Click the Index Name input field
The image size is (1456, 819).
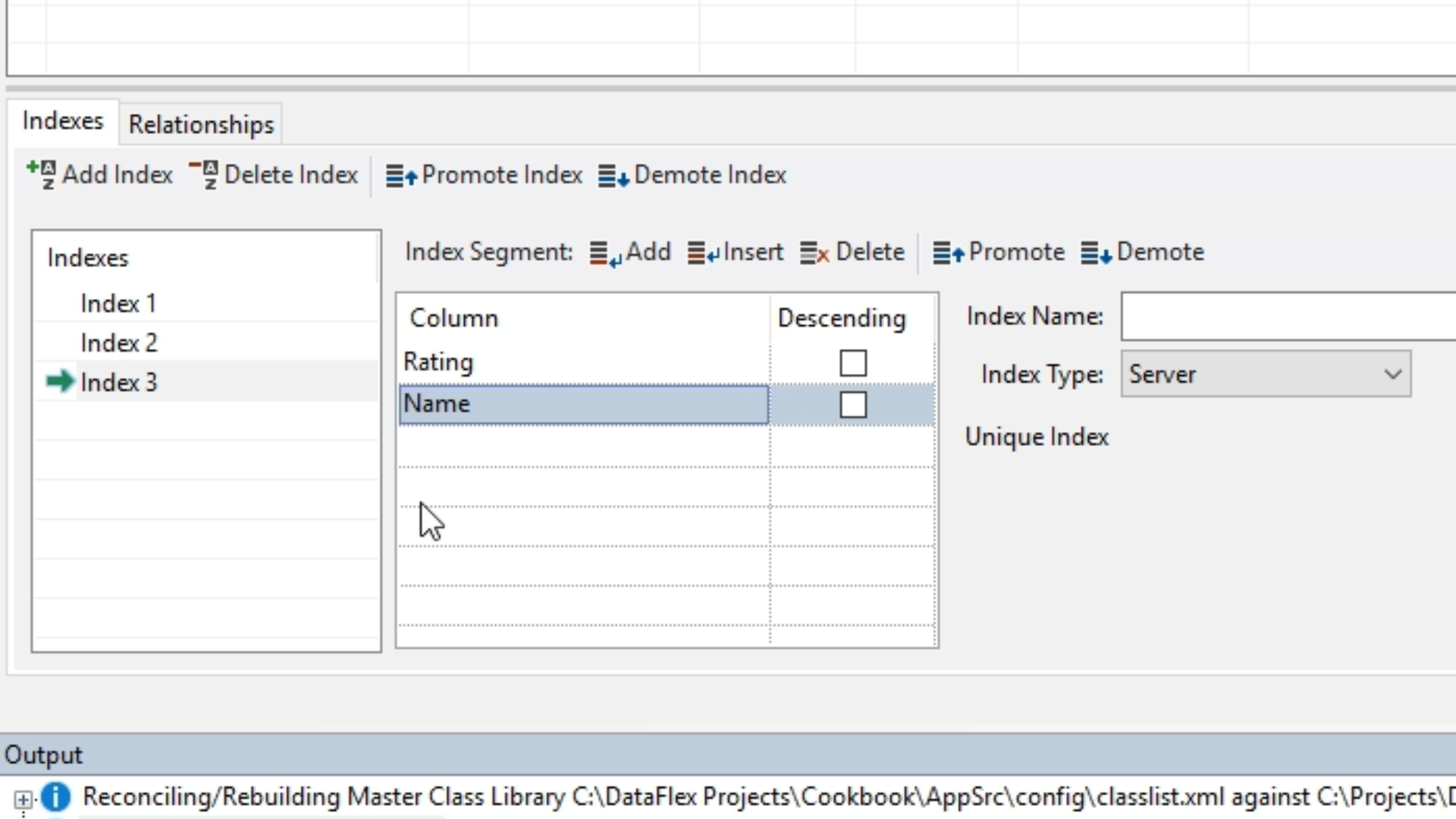click(x=1288, y=316)
